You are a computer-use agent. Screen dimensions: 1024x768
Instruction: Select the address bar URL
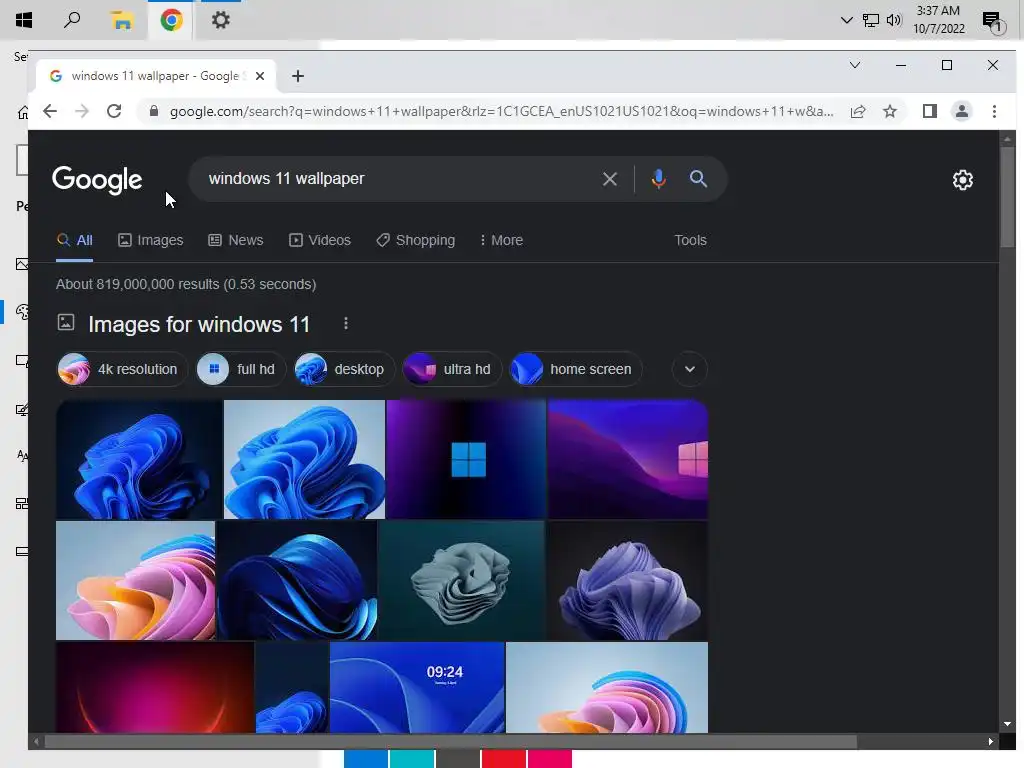501,112
